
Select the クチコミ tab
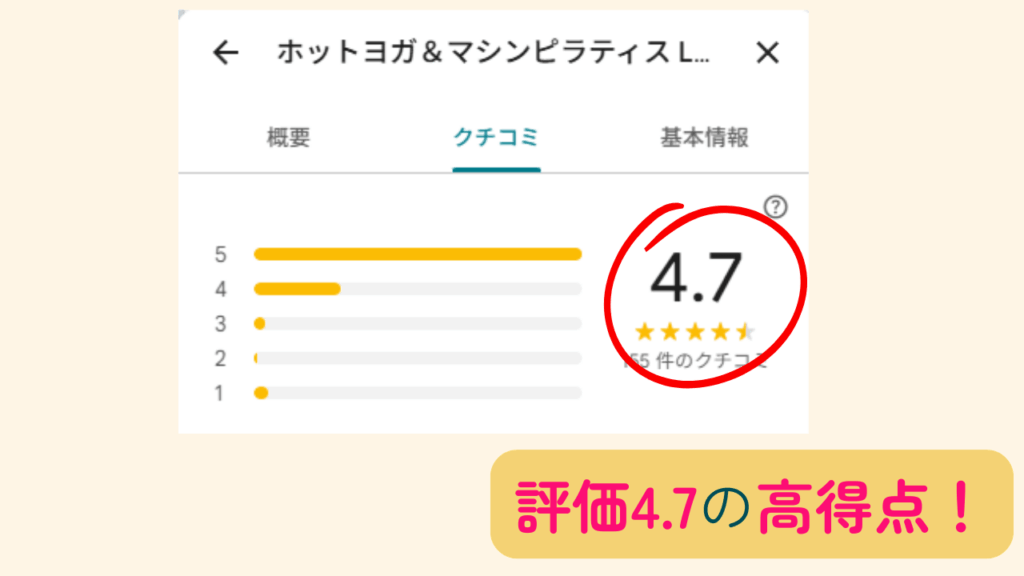pyautogui.click(x=496, y=138)
